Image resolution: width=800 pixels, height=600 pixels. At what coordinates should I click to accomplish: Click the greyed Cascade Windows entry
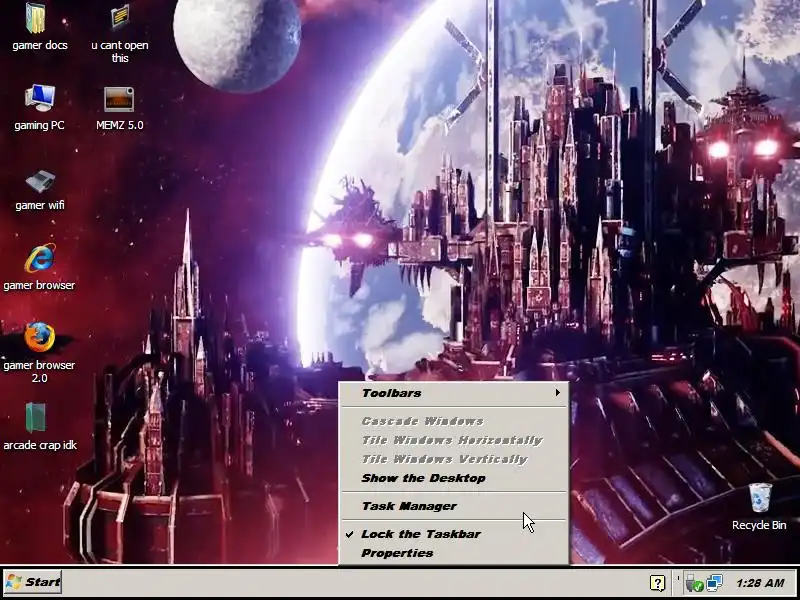[454, 421]
